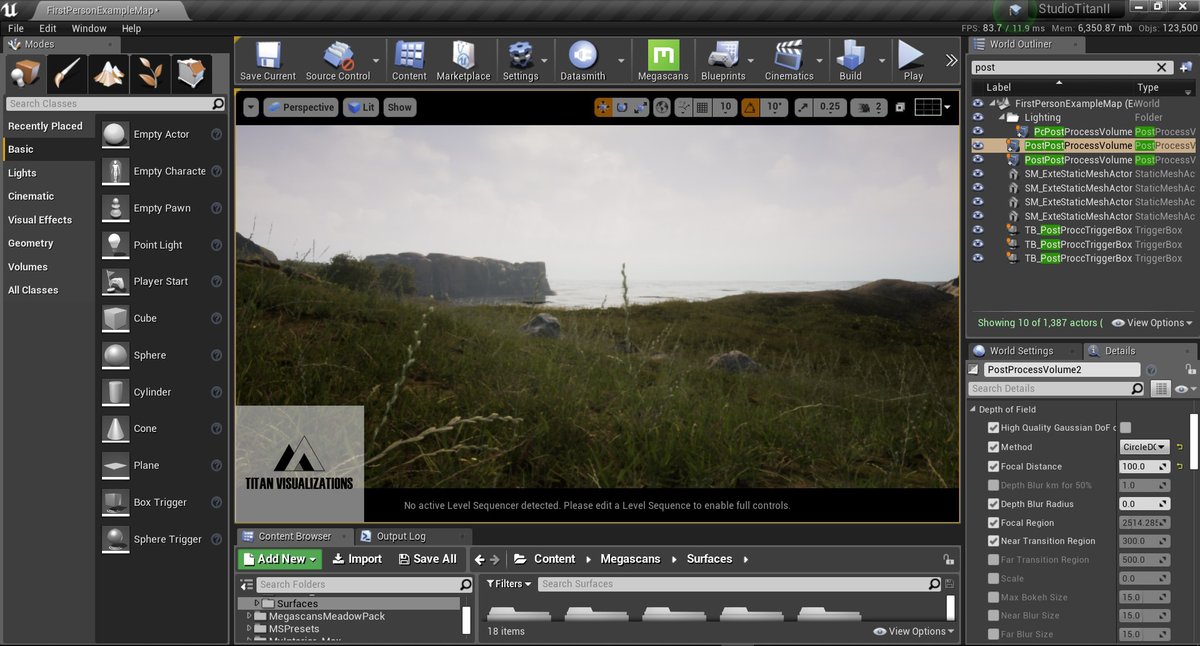
Task: Click the Details property matrix grid icon
Action: coord(1160,388)
